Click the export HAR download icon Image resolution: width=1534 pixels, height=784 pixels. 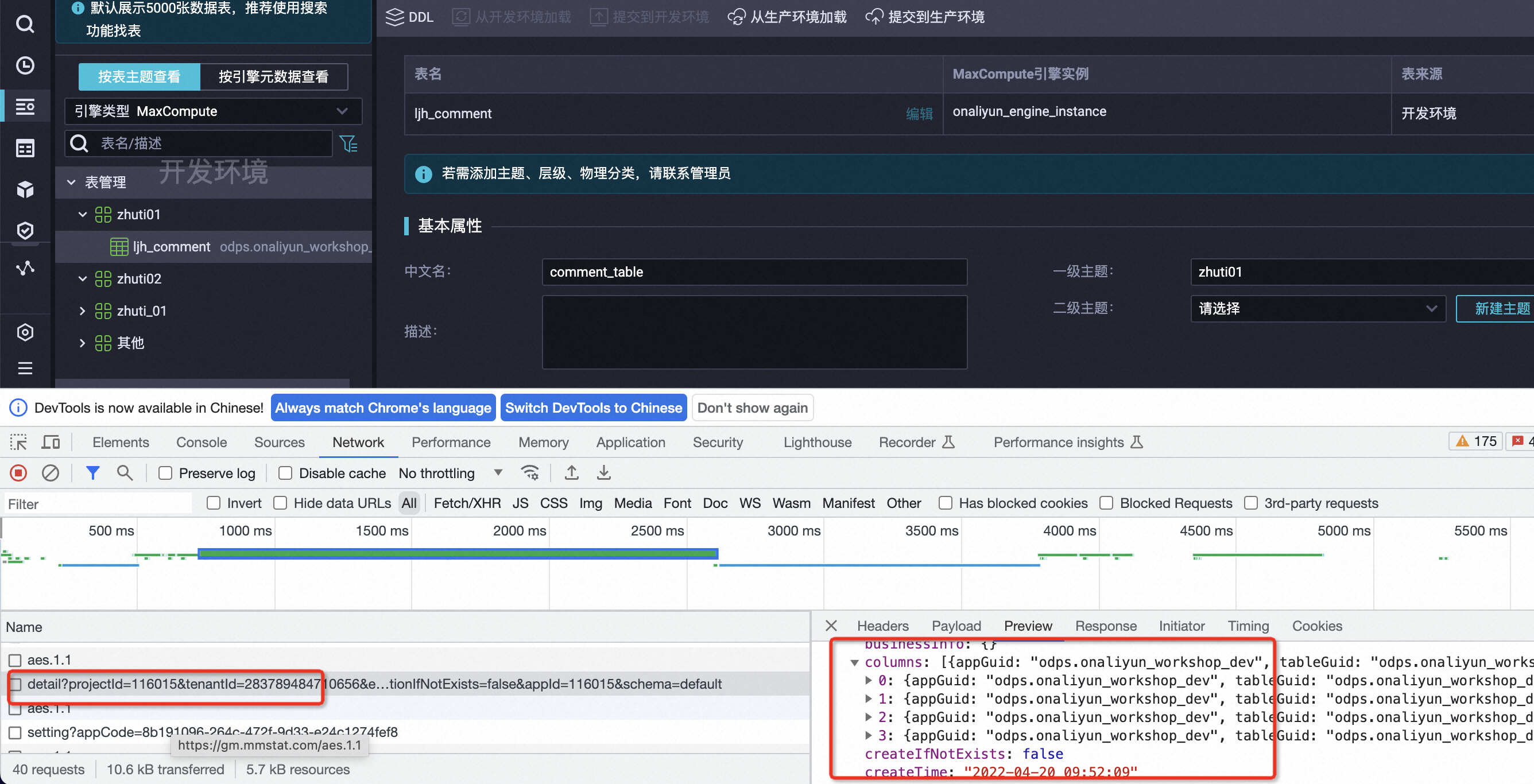point(604,473)
